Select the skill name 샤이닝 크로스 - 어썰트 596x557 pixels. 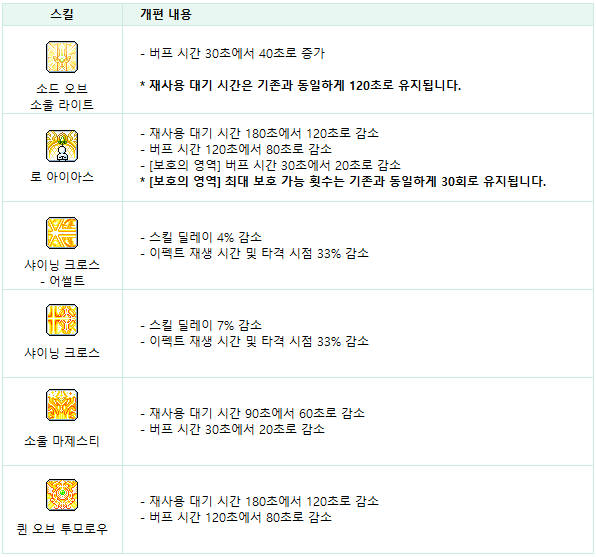(x=62, y=273)
